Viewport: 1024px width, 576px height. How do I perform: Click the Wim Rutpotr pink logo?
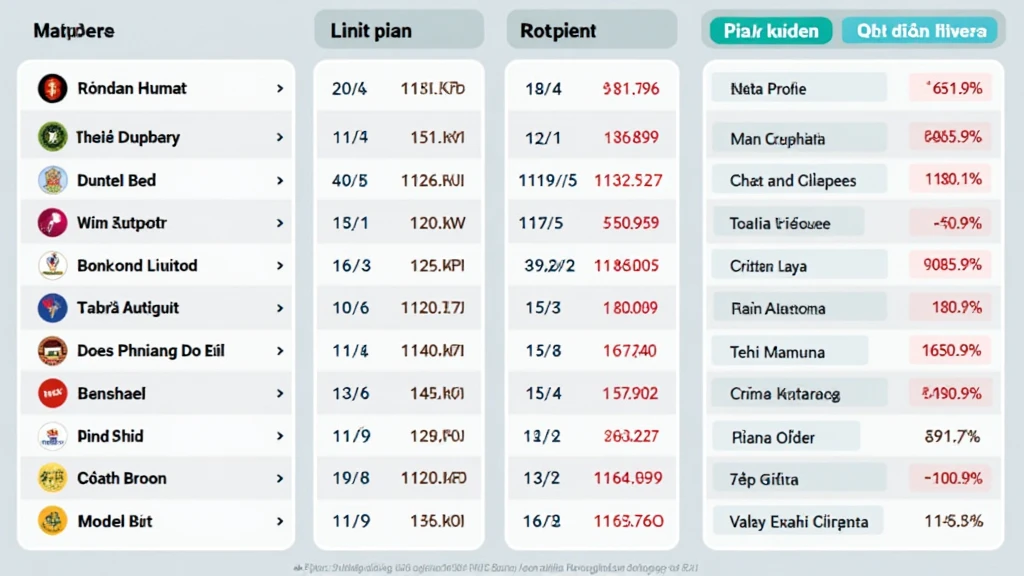52,222
